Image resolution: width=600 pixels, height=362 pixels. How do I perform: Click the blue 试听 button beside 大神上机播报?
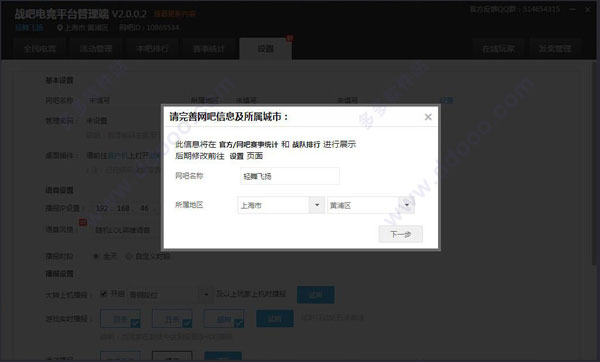tap(316, 295)
